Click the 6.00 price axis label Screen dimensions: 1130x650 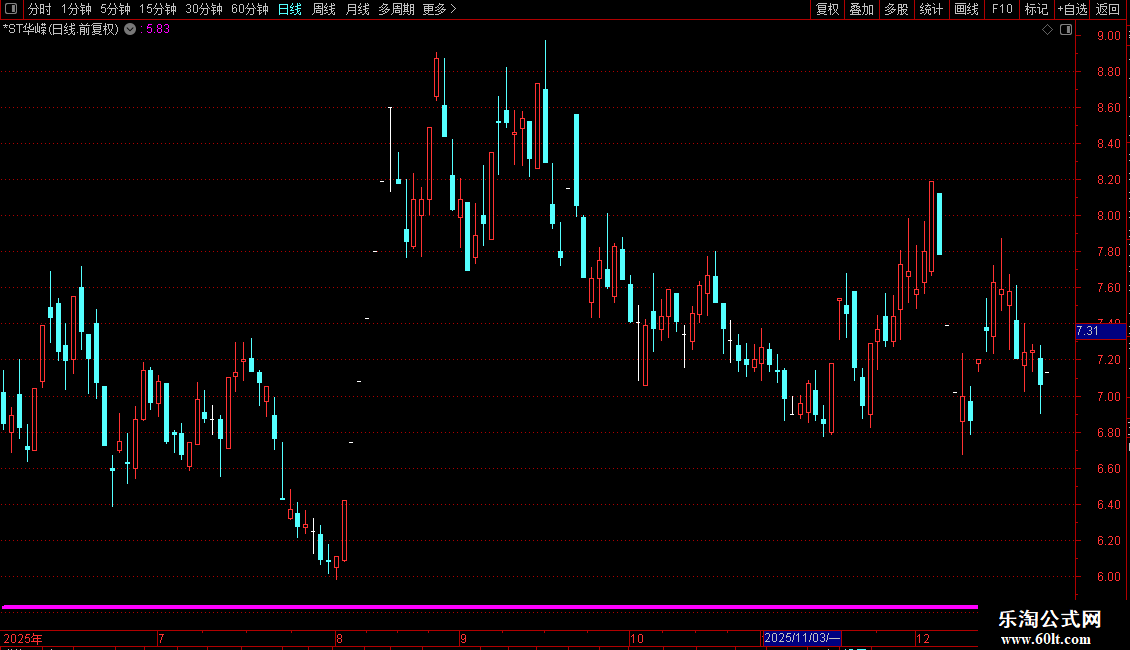(1108, 576)
